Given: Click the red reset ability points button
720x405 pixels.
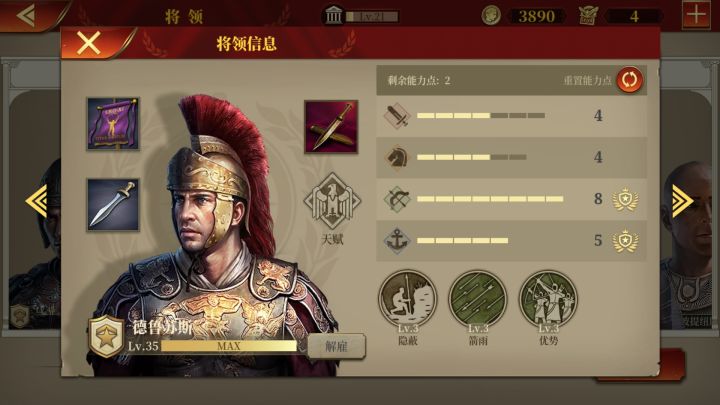Looking at the screenshot, I should [630, 80].
